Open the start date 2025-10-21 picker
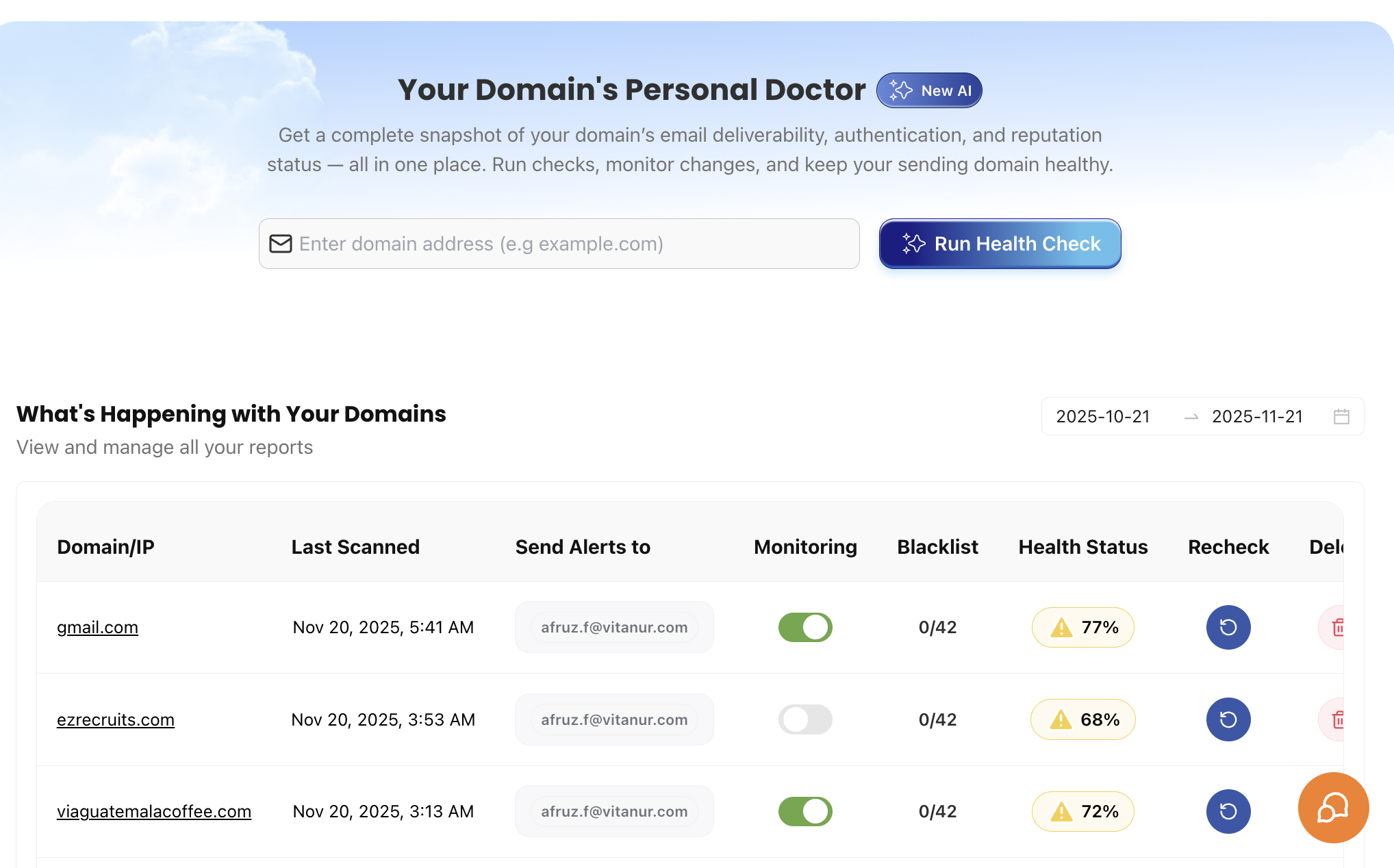The image size is (1394, 868). click(1102, 416)
